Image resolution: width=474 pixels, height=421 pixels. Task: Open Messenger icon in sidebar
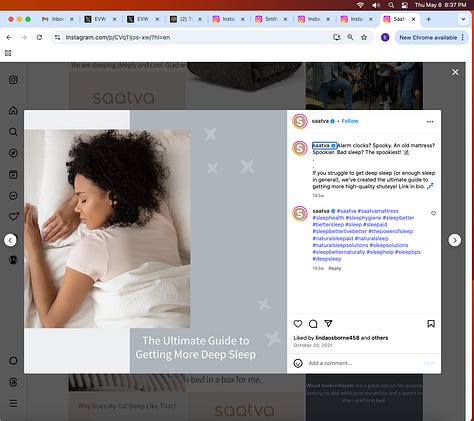[x=13, y=196]
